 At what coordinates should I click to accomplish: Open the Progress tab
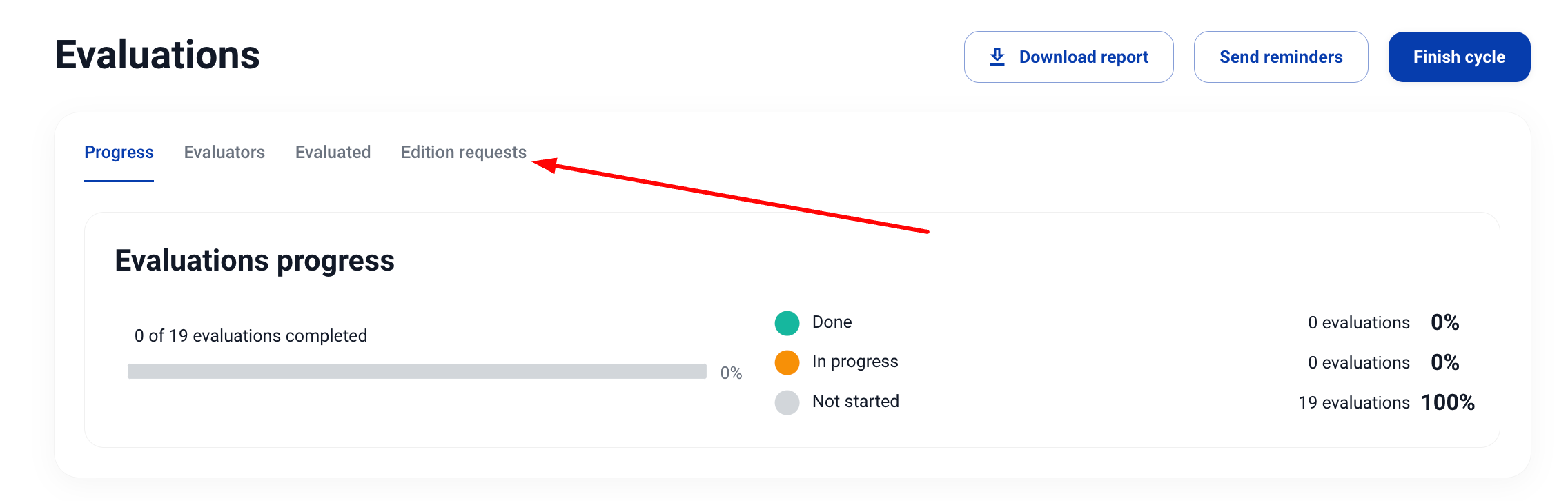tap(119, 153)
